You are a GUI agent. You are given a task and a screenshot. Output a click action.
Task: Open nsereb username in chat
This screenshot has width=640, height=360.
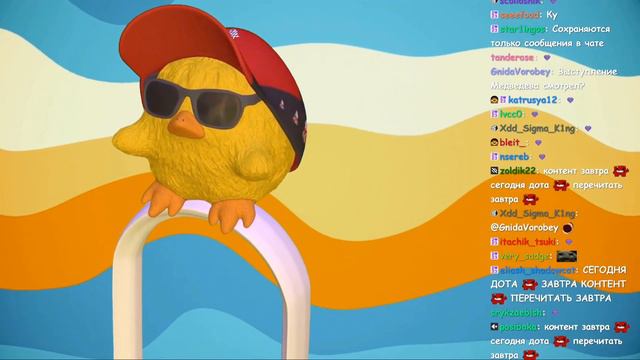pos(514,157)
